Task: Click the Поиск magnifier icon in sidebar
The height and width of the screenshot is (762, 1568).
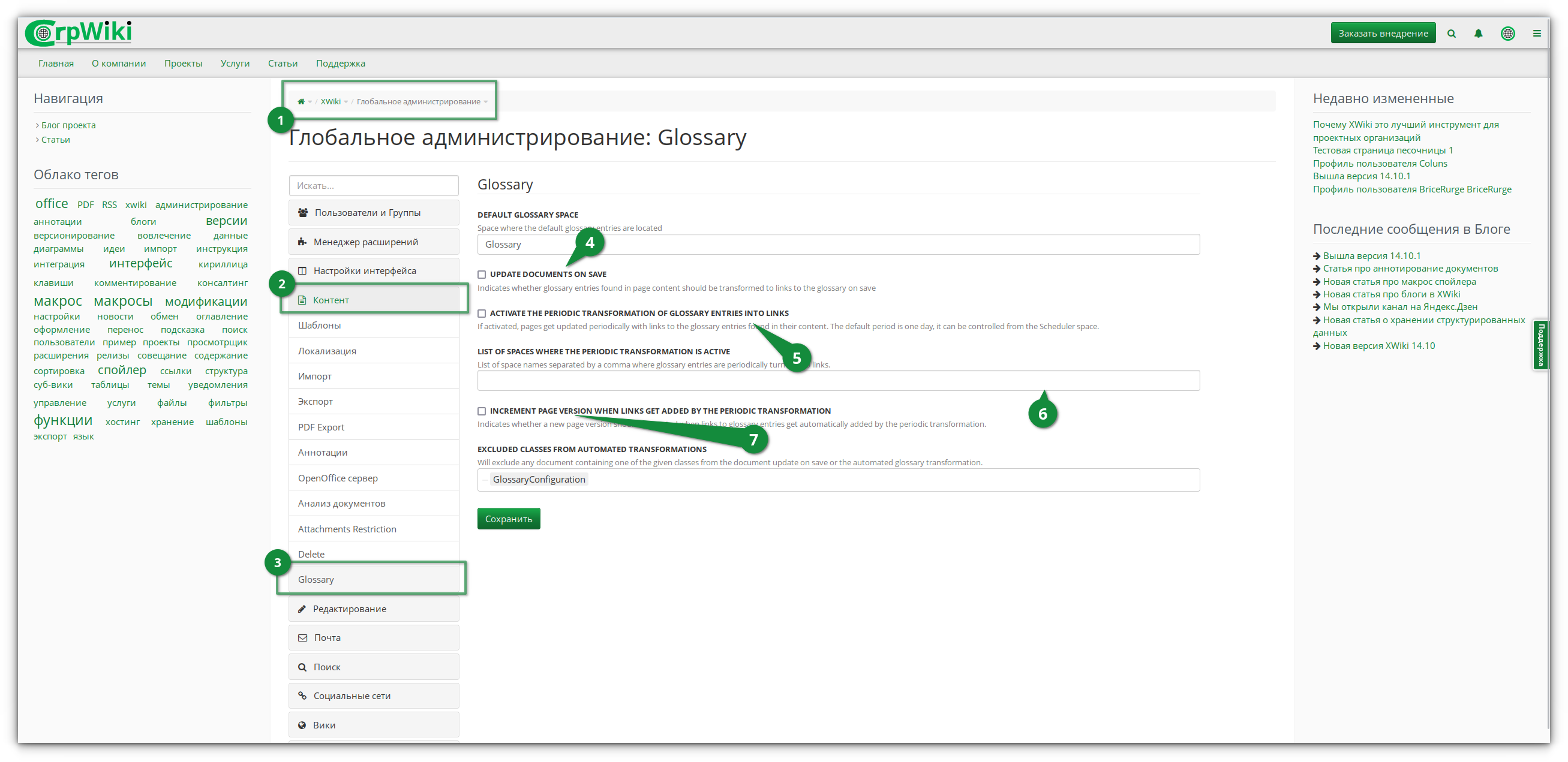Action: pos(302,667)
